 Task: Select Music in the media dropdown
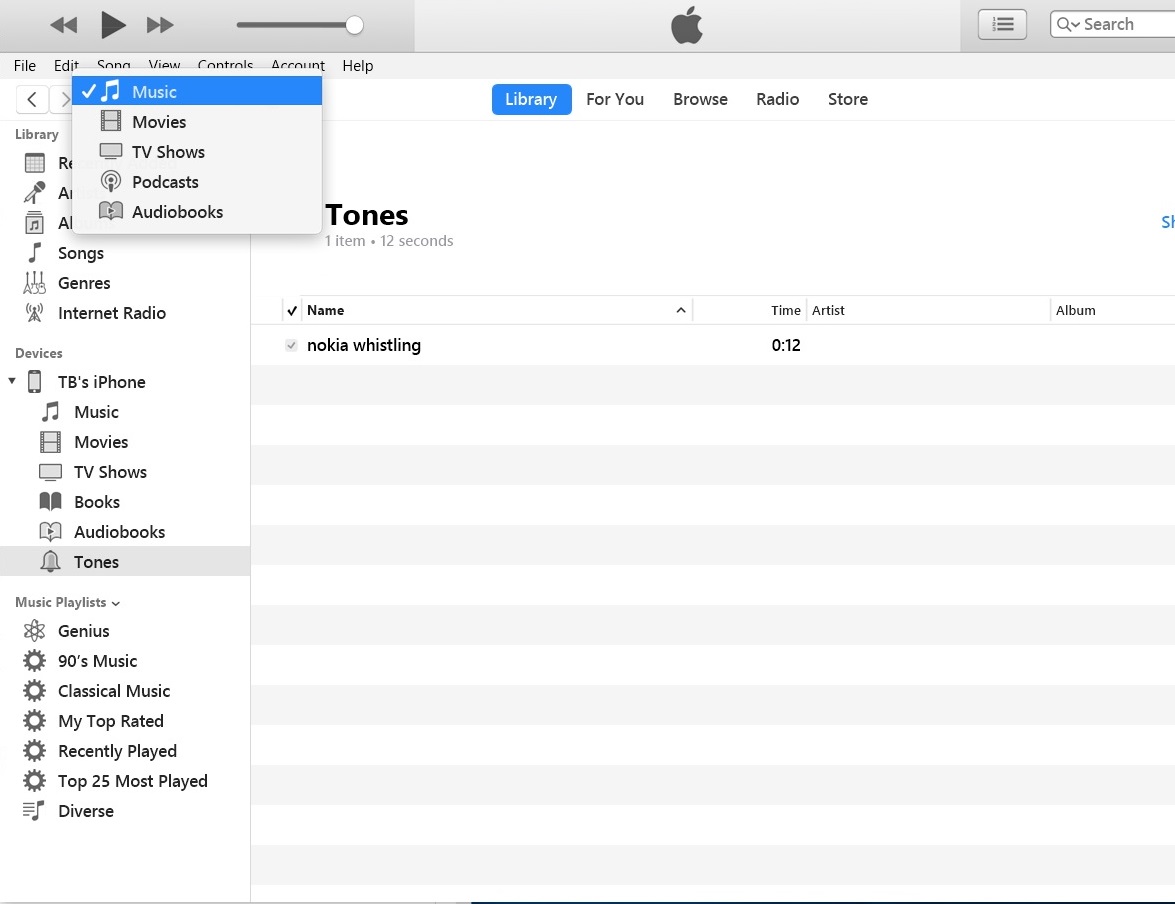point(197,91)
